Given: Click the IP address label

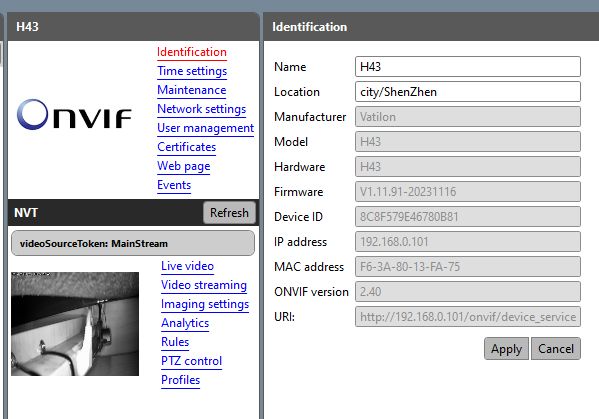Looking at the screenshot, I should 300,242.
